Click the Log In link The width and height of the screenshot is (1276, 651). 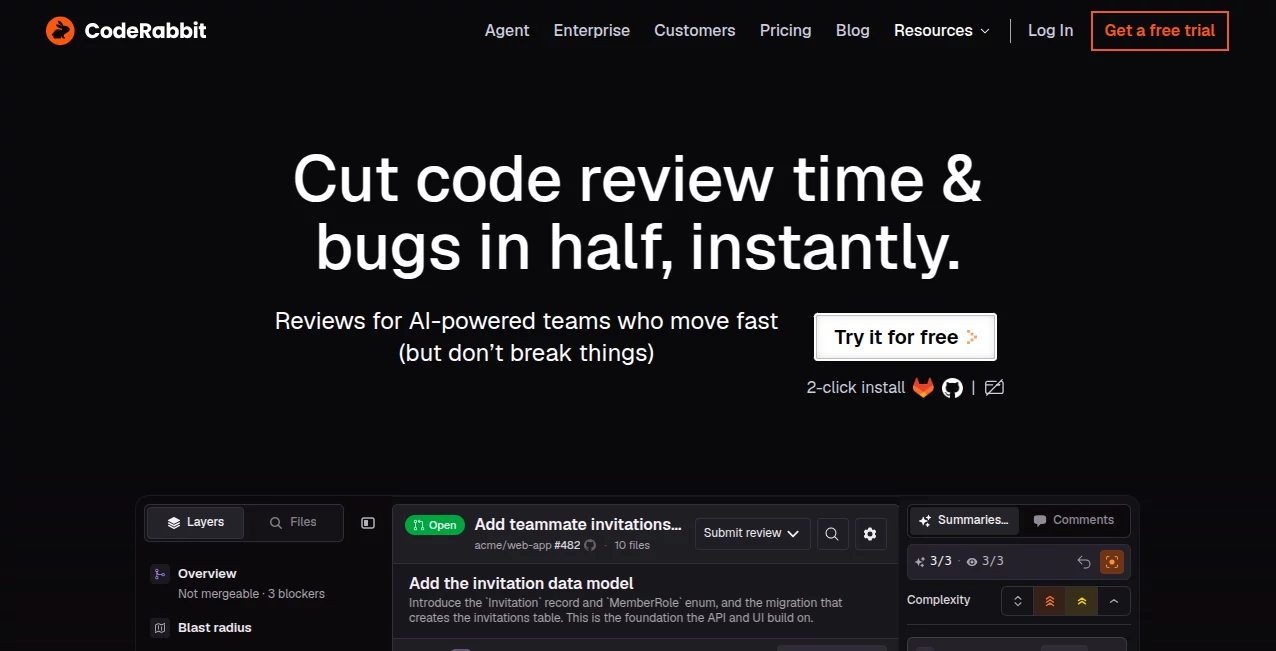pos(1051,31)
